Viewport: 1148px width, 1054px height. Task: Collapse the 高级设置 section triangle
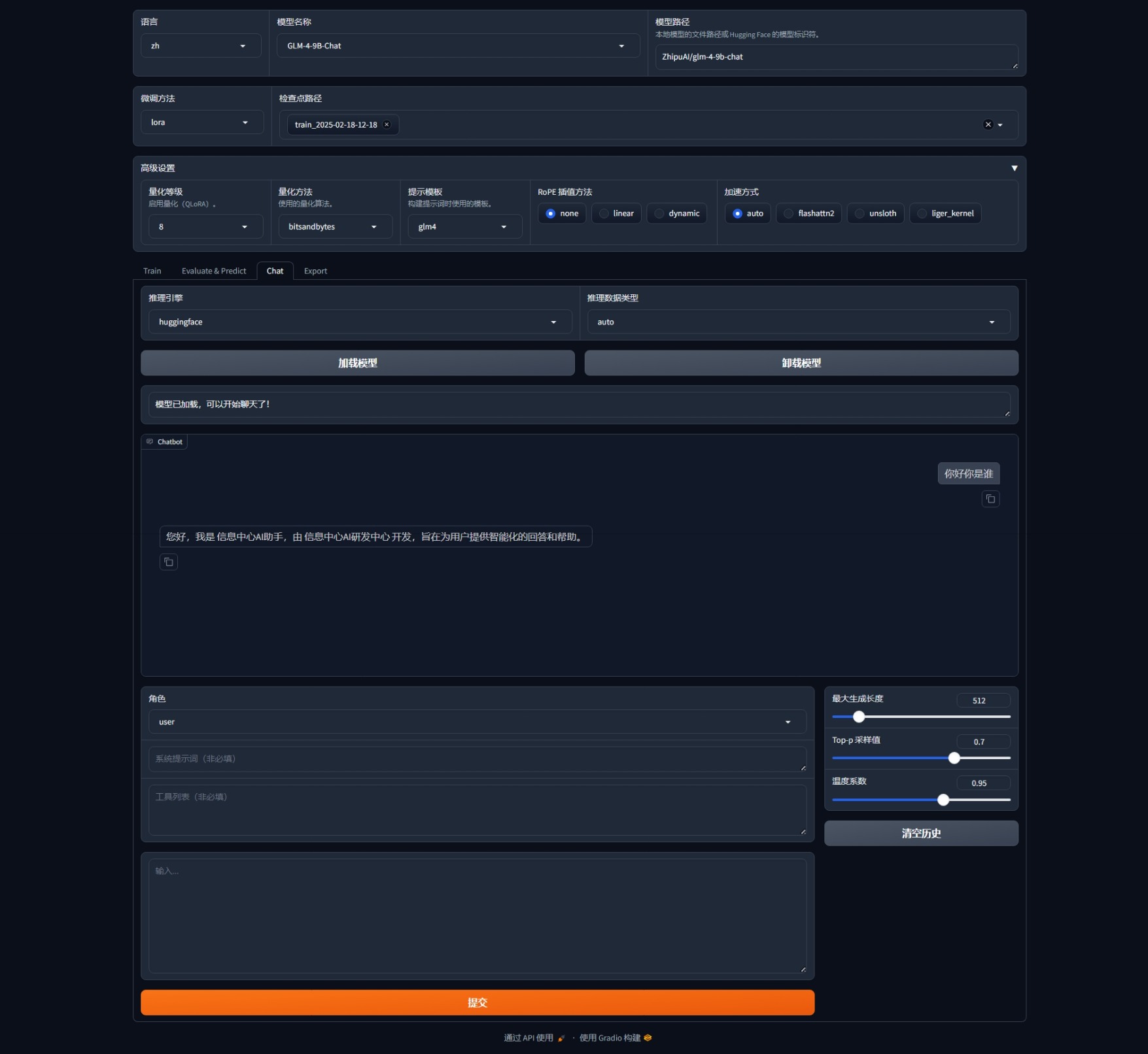click(x=1014, y=169)
